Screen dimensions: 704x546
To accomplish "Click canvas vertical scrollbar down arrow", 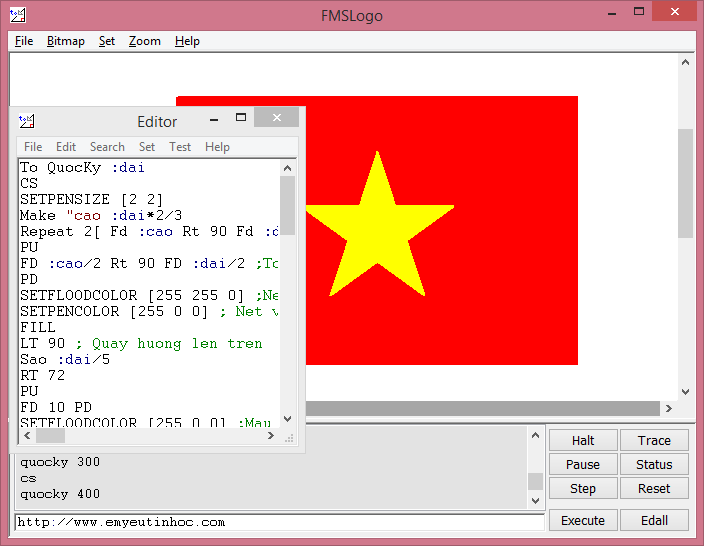I will click(x=685, y=392).
